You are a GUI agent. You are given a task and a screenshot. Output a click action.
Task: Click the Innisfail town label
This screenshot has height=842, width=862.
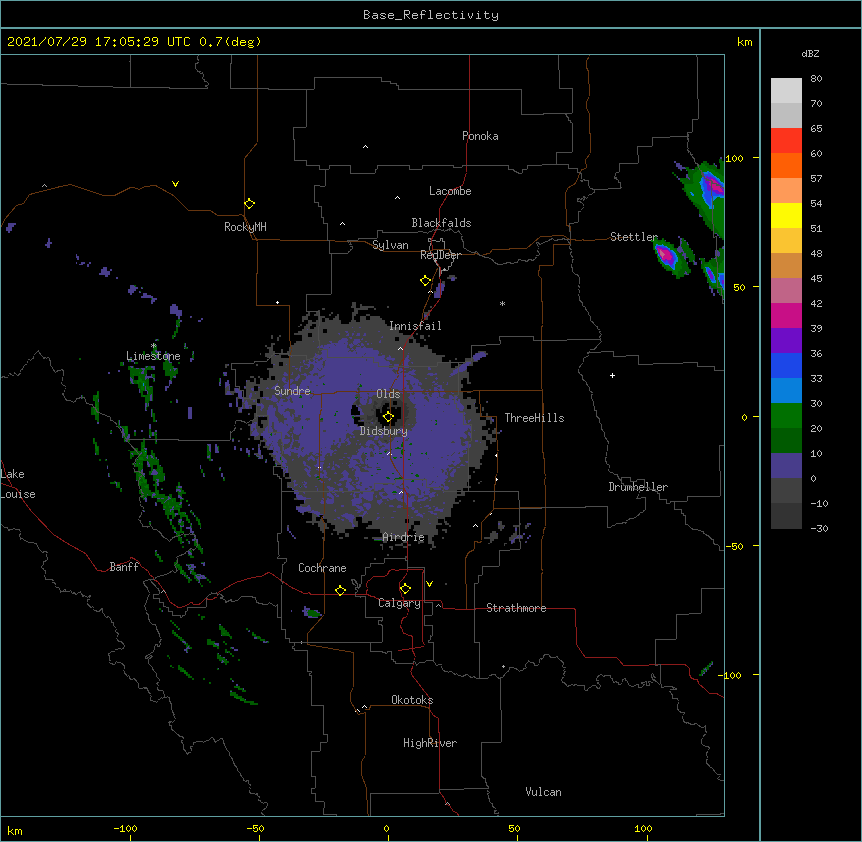[x=415, y=326]
